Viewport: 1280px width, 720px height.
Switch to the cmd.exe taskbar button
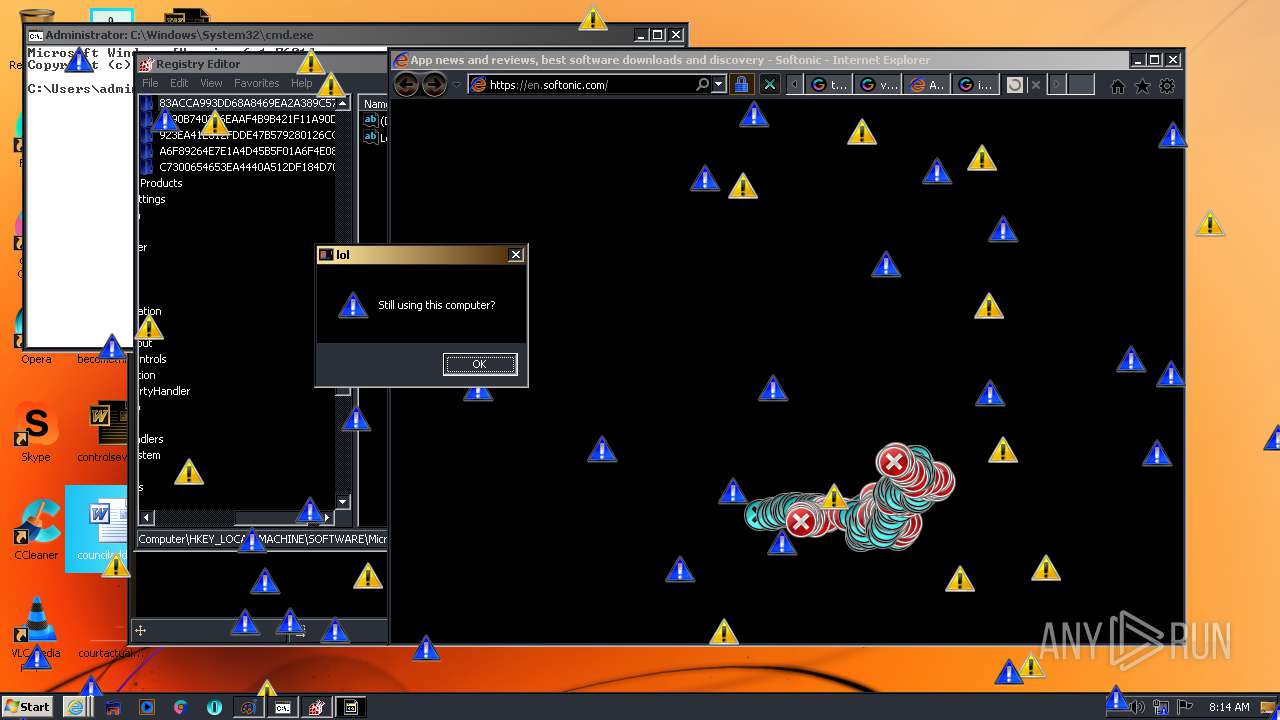283,707
